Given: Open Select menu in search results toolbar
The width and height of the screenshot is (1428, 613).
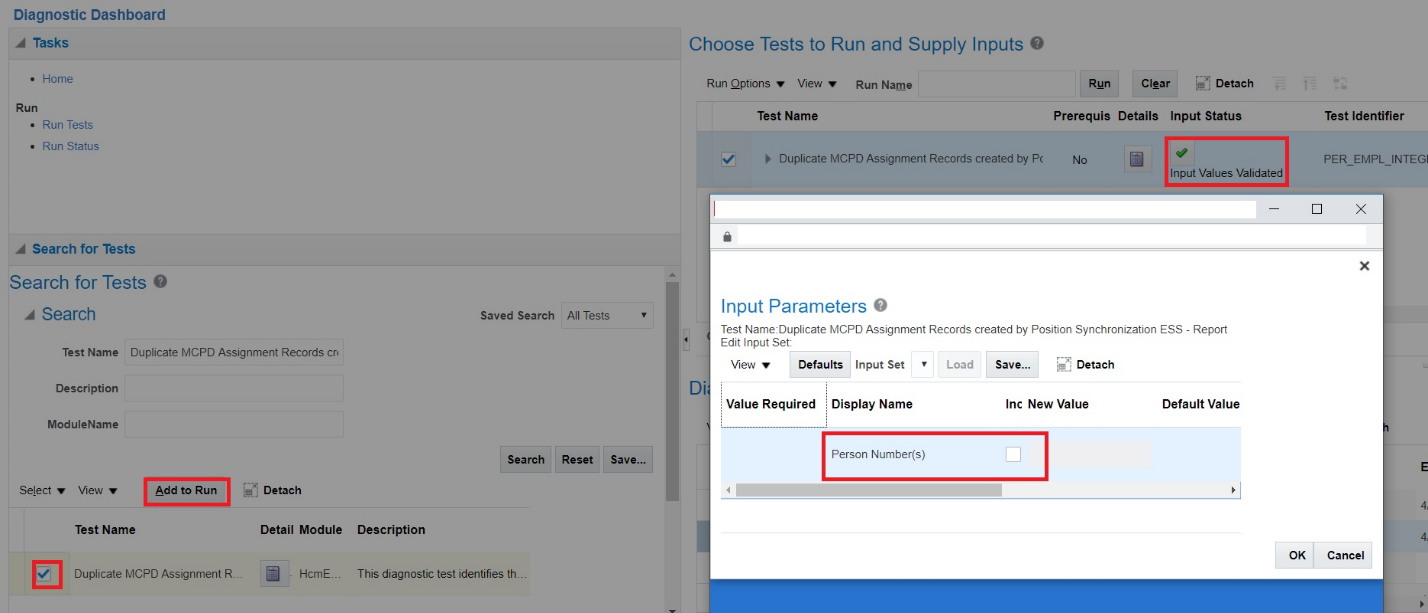Looking at the screenshot, I should tap(43, 491).
